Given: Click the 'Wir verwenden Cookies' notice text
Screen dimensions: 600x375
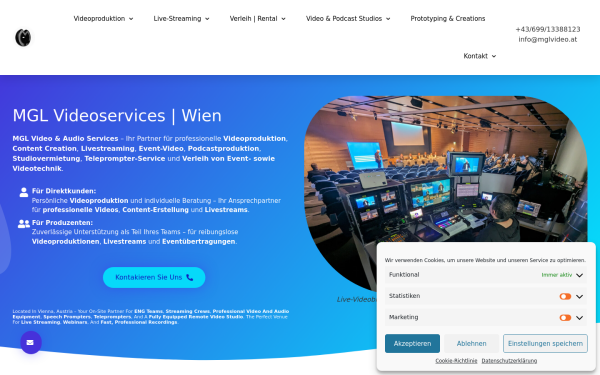Looking at the screenshot, I should [485, 260].
